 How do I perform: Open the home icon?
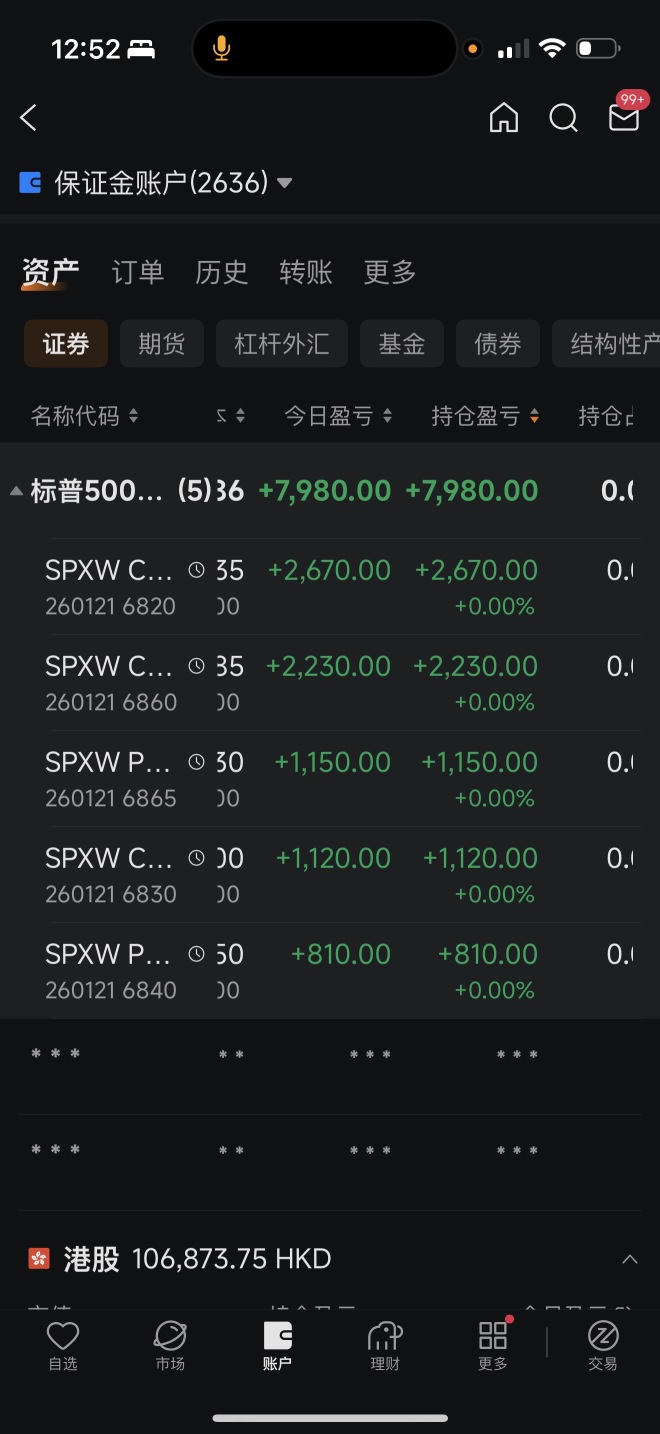(x=504, y=118)
